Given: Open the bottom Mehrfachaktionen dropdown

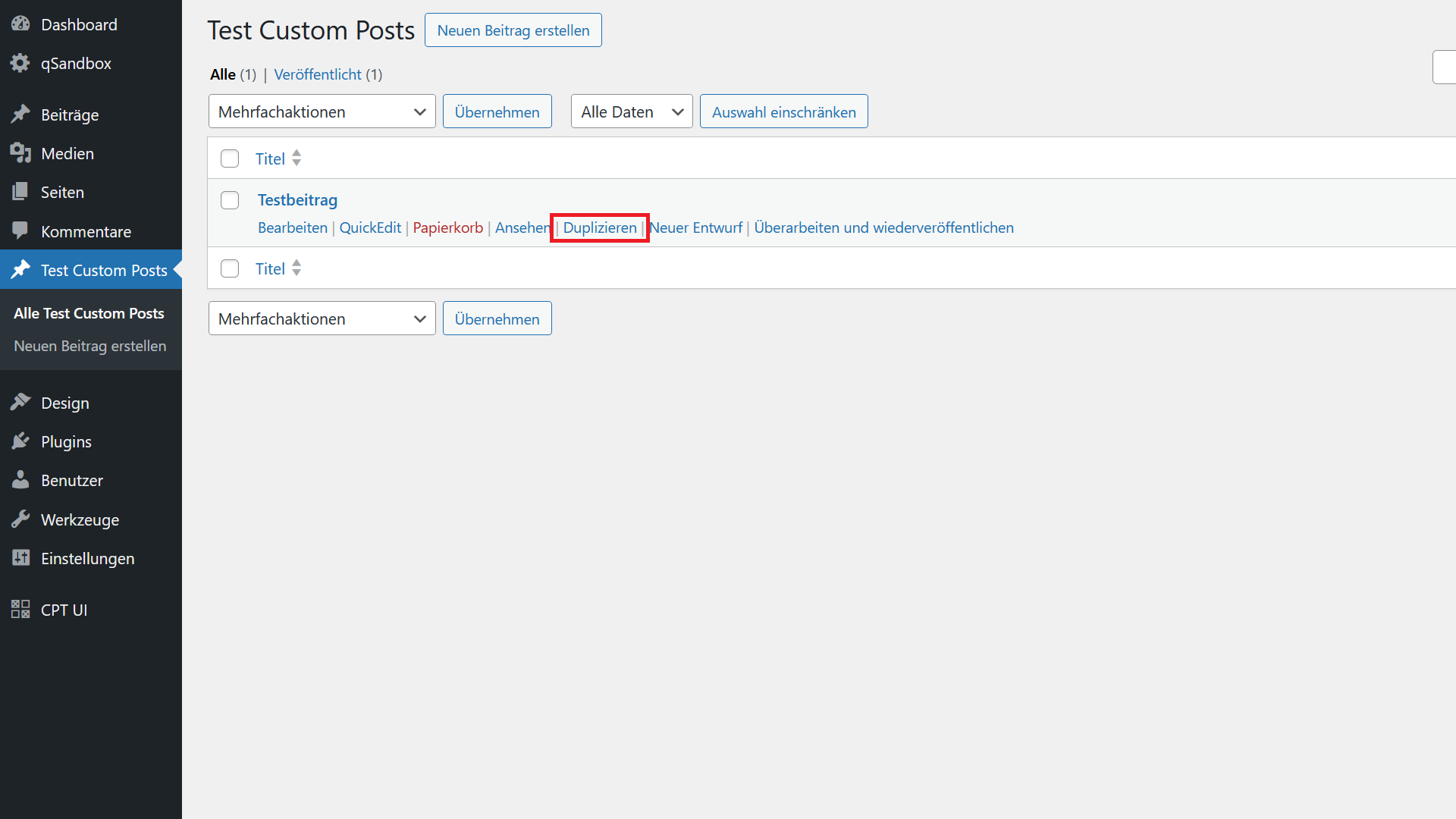Looking at the screenshot, I should coord(322,318).
